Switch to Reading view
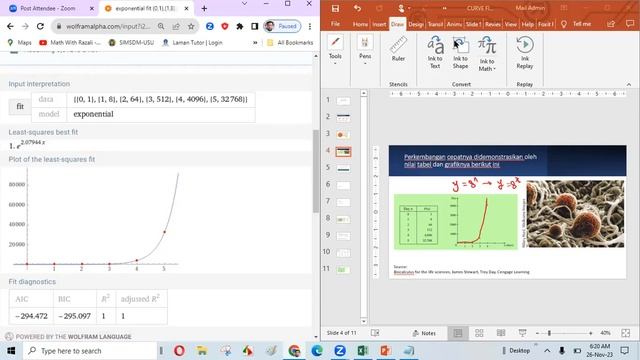 [501, 333]
